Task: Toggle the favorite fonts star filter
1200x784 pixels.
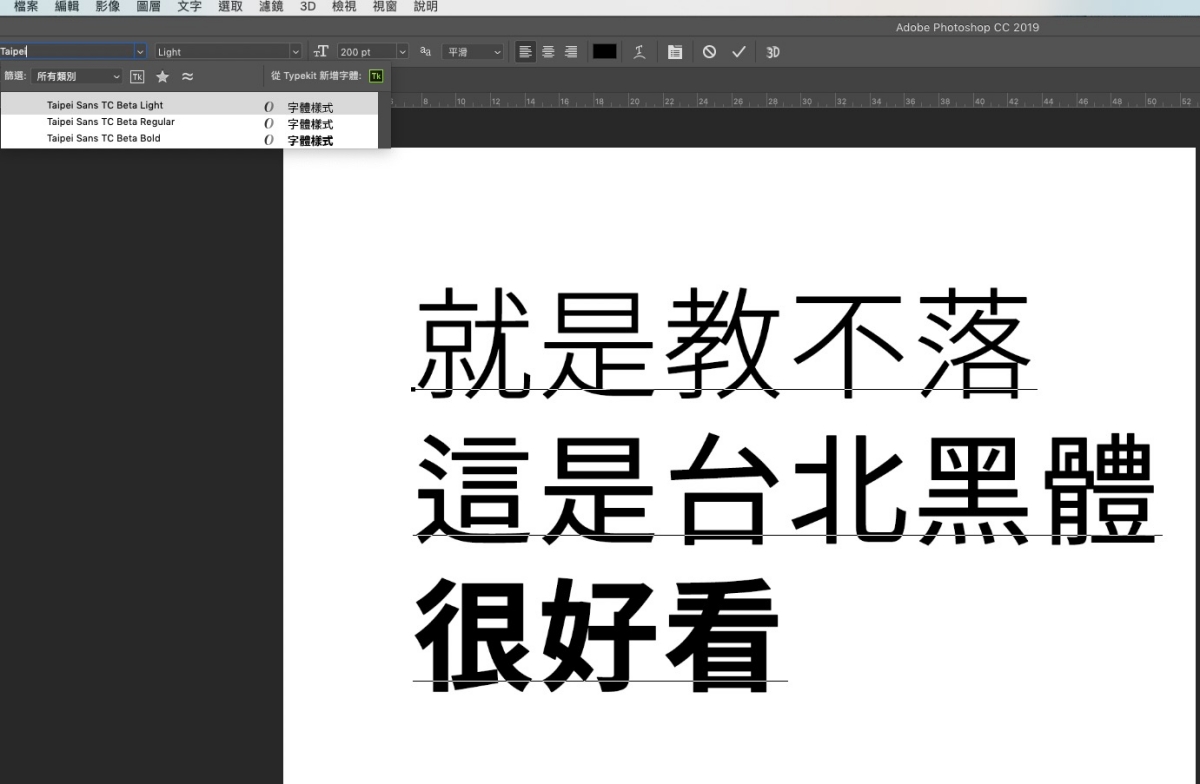Action: pos(162,76)
